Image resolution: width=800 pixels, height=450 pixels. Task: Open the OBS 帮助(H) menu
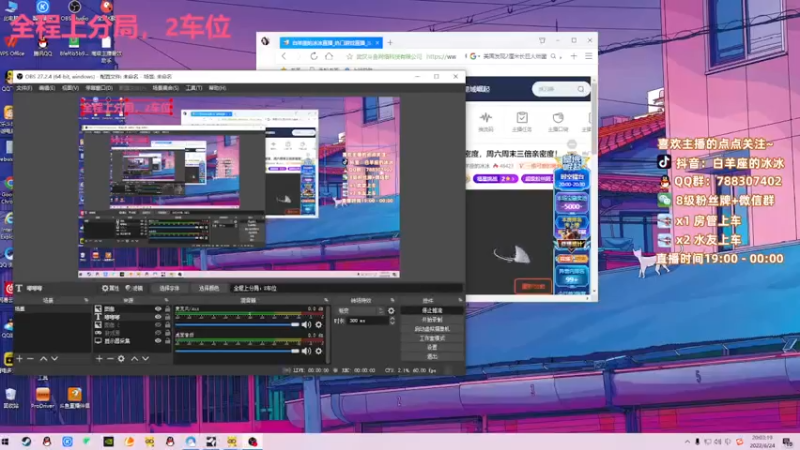(x=217, y=88)
